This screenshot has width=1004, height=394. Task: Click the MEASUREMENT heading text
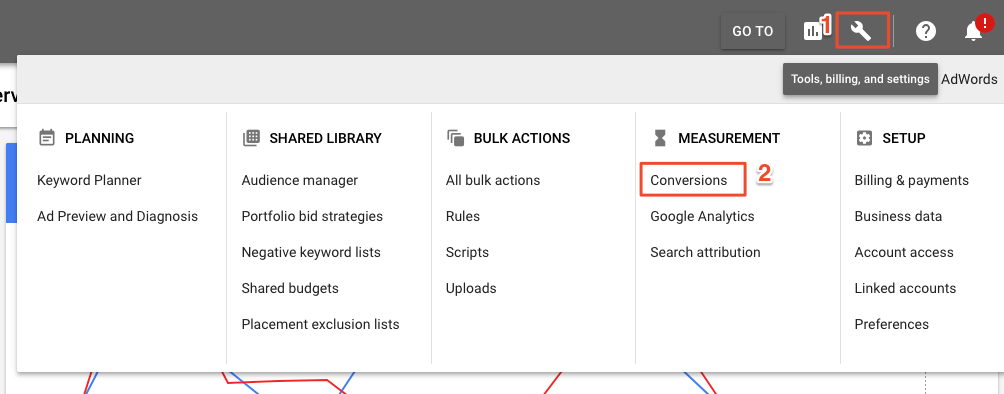[729, 138]
